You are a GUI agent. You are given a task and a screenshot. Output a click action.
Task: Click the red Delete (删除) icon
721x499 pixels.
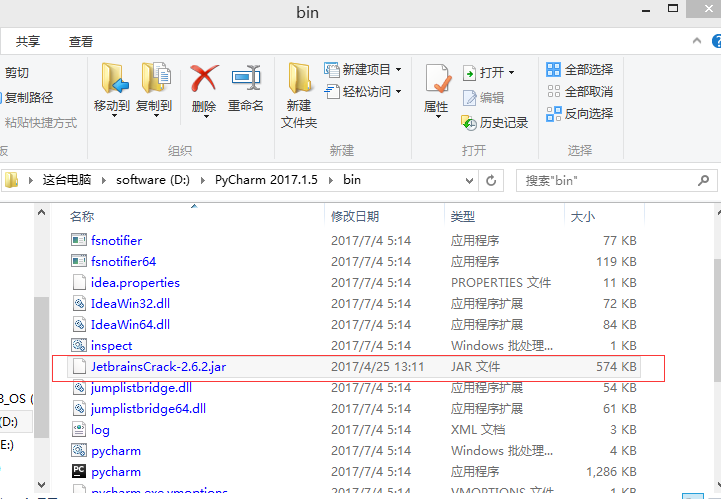click(x=204, y=79)
